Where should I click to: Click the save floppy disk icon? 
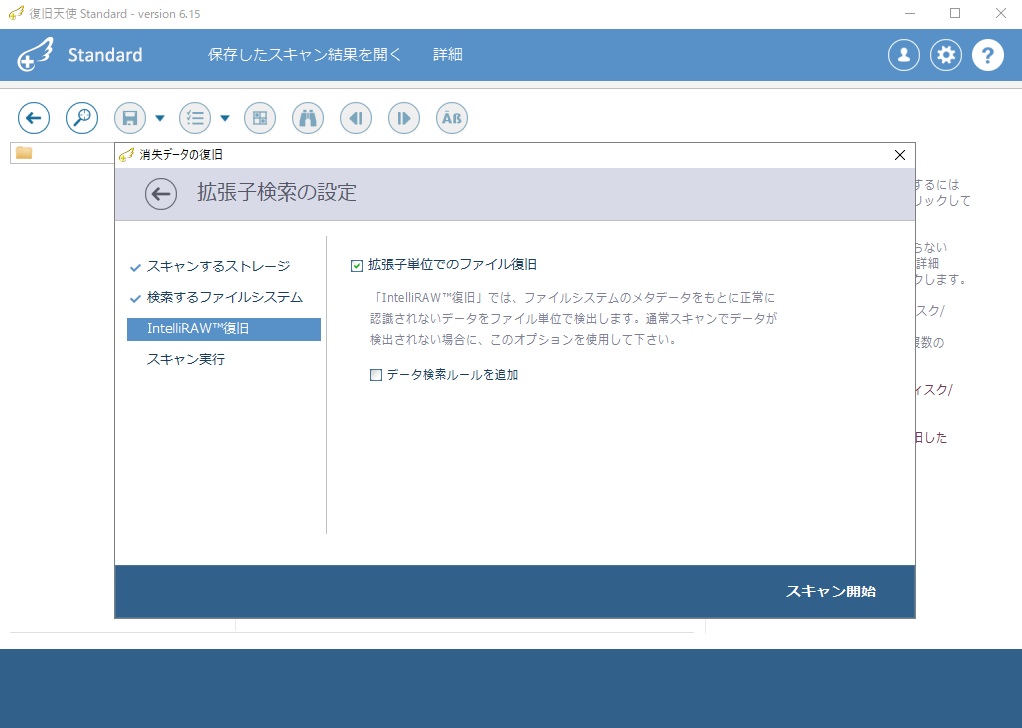pos(130,118)
